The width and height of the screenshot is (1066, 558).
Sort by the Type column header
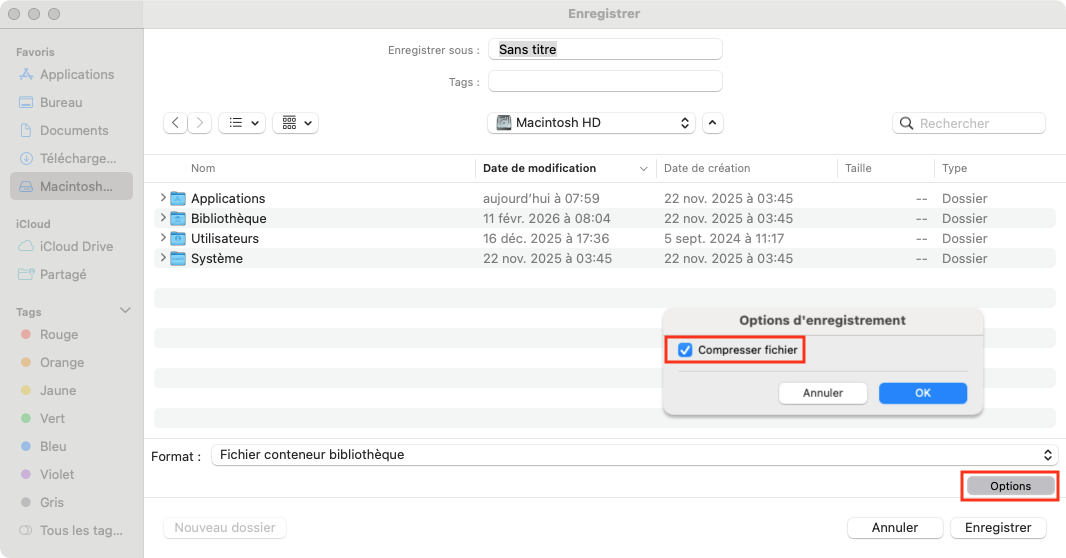tap(955, 169)
